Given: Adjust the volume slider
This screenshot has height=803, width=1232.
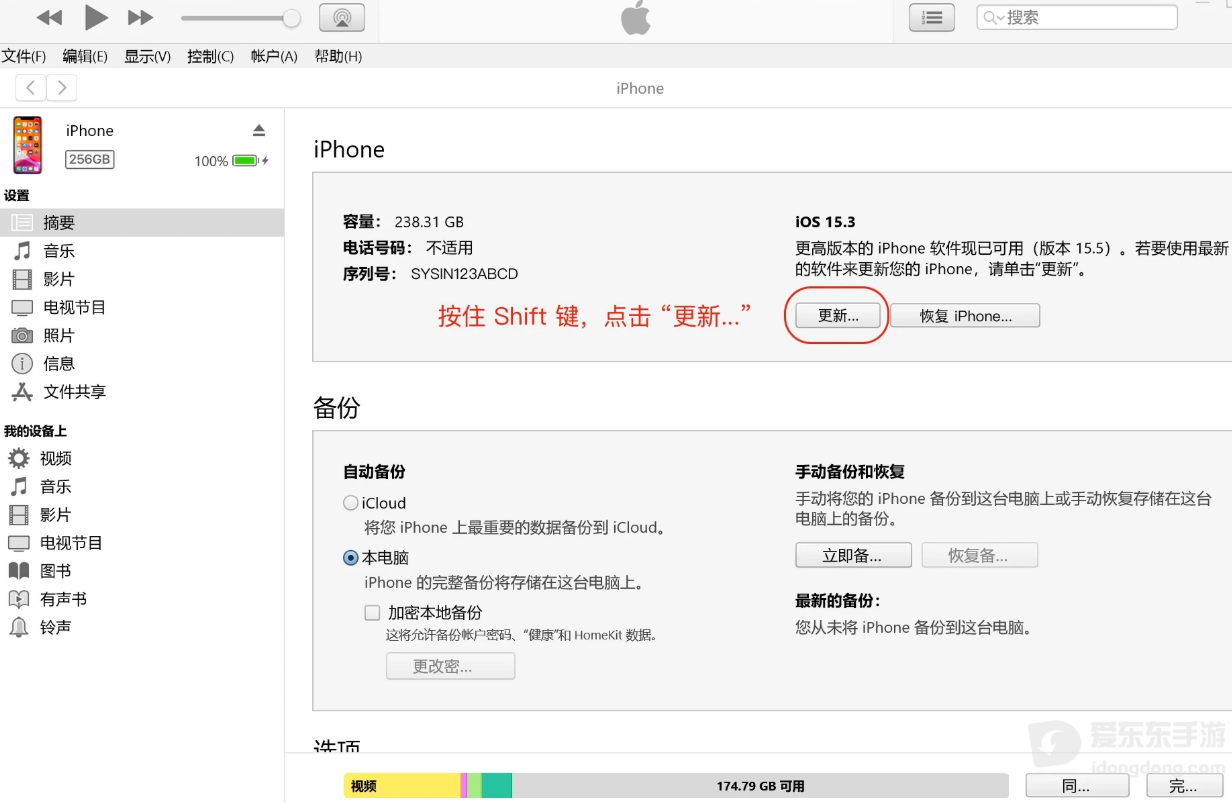Looking at the screenshot, I should coord(240,18).
